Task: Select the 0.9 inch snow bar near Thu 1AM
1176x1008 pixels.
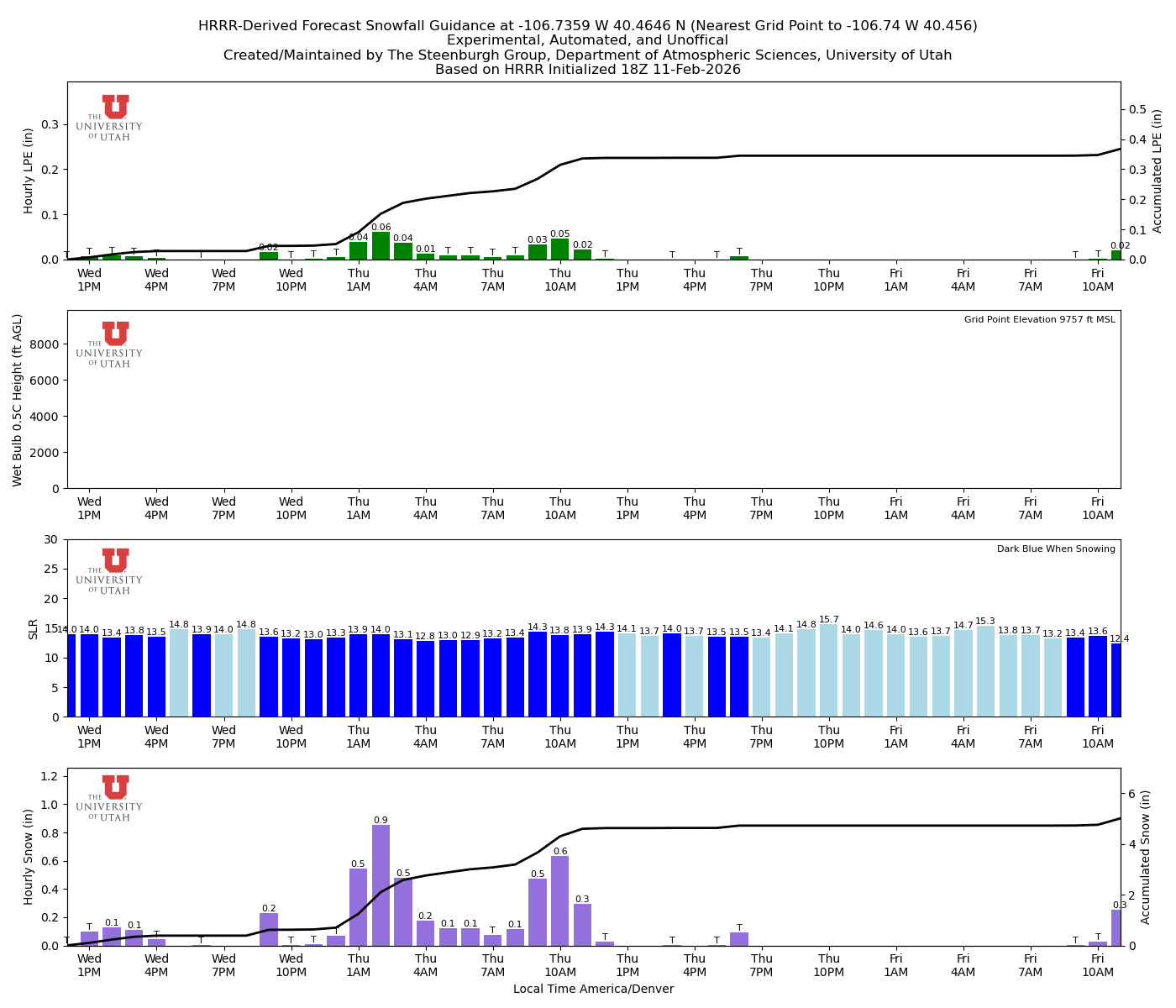Action: coord(382,886)
